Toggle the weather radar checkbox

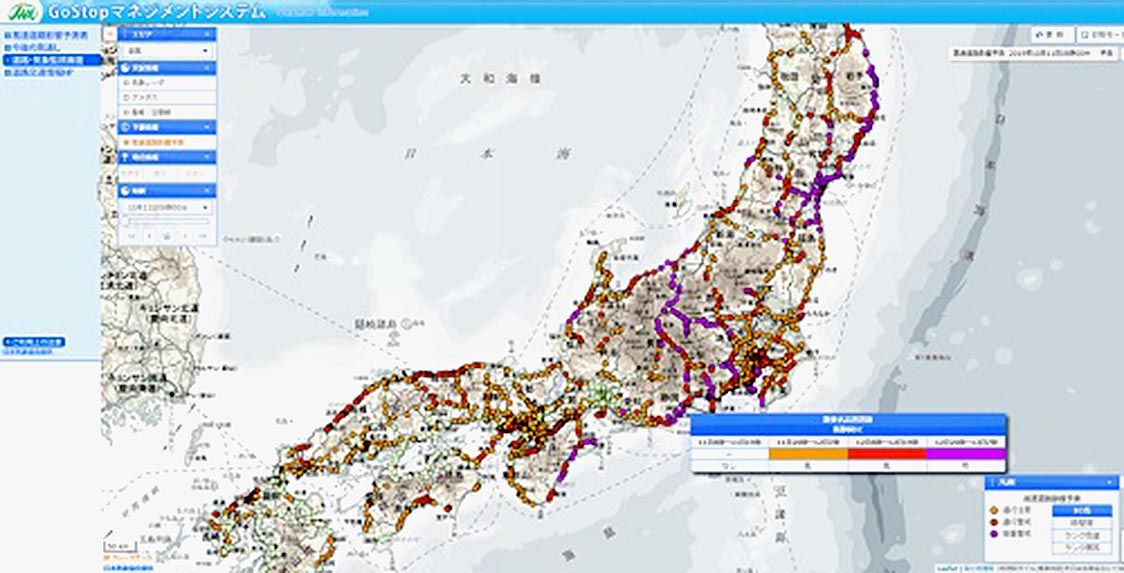coord(125,83)
